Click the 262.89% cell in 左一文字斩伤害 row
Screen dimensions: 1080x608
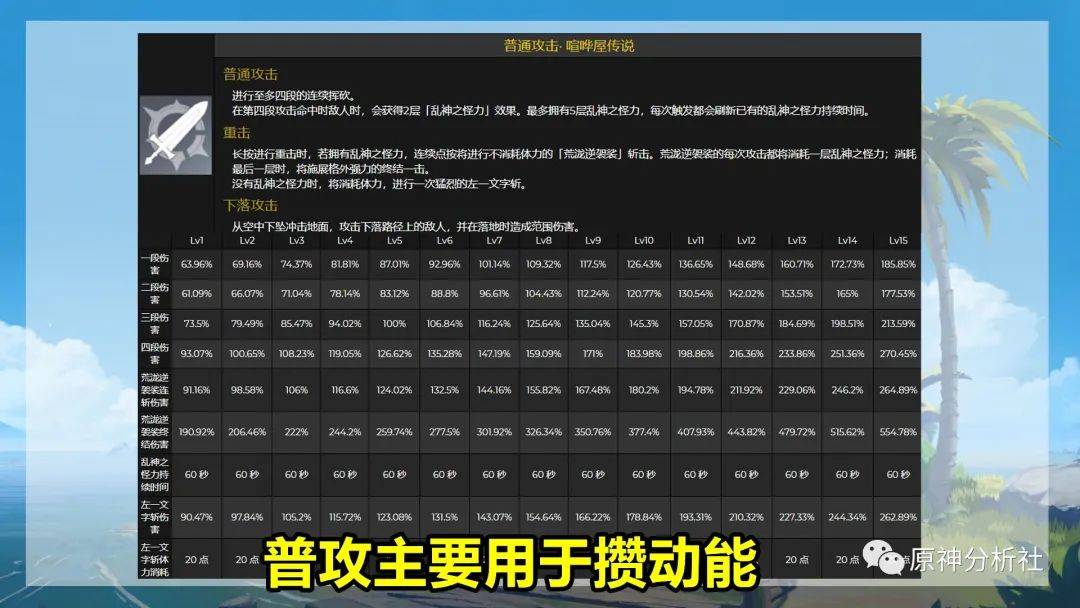click(x=898, y=517)
